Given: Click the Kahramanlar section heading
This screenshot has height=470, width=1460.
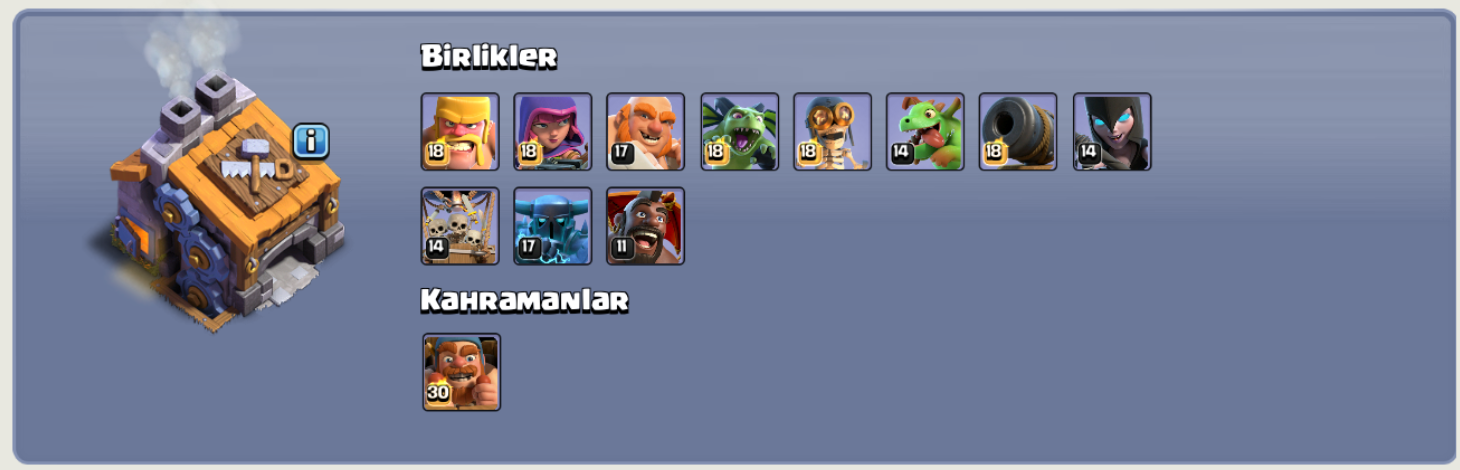Looking at the screenshot, I should pyautogui.click(x=525, y=300).
